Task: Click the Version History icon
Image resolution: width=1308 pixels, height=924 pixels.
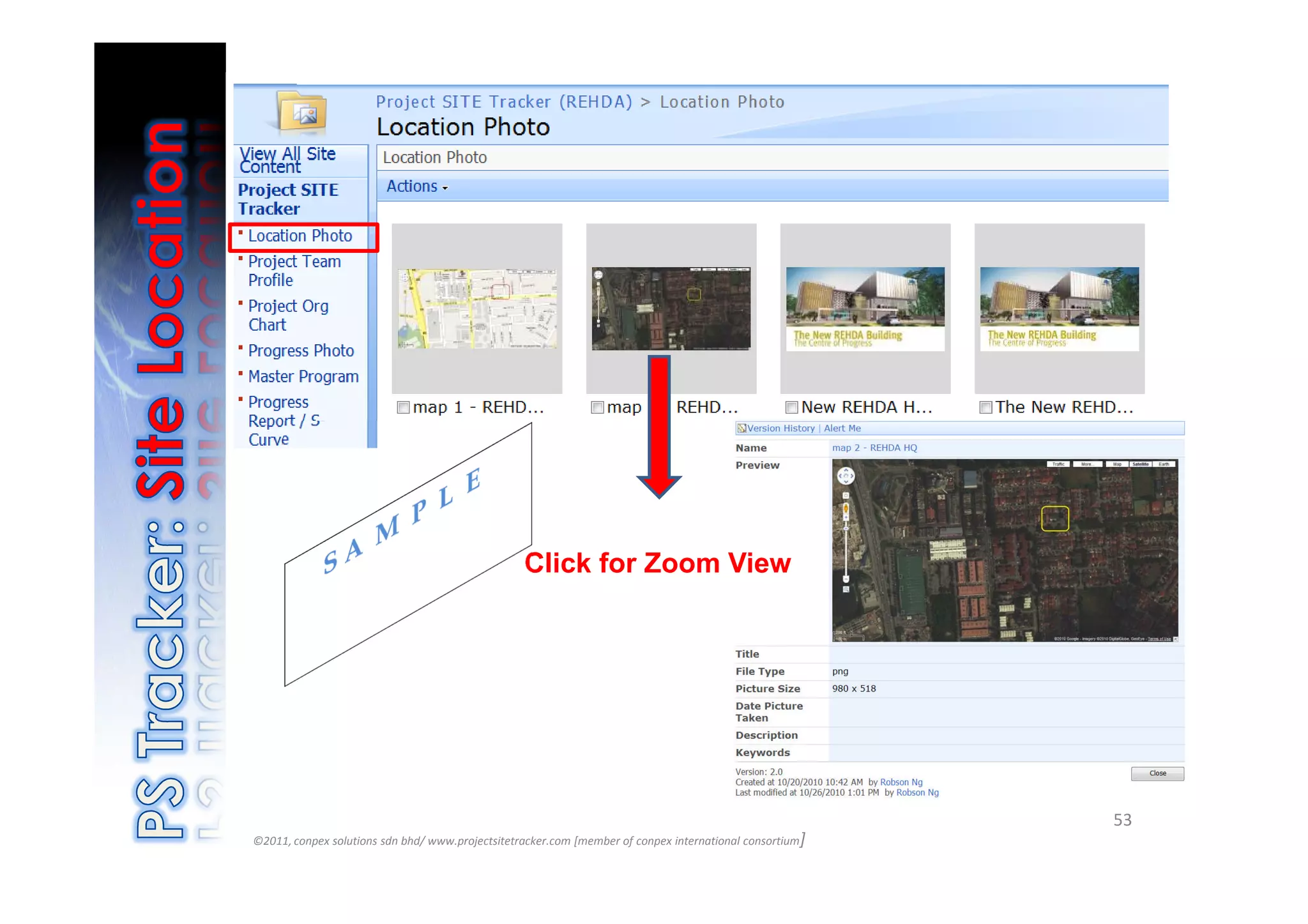Action: point(741,428)
